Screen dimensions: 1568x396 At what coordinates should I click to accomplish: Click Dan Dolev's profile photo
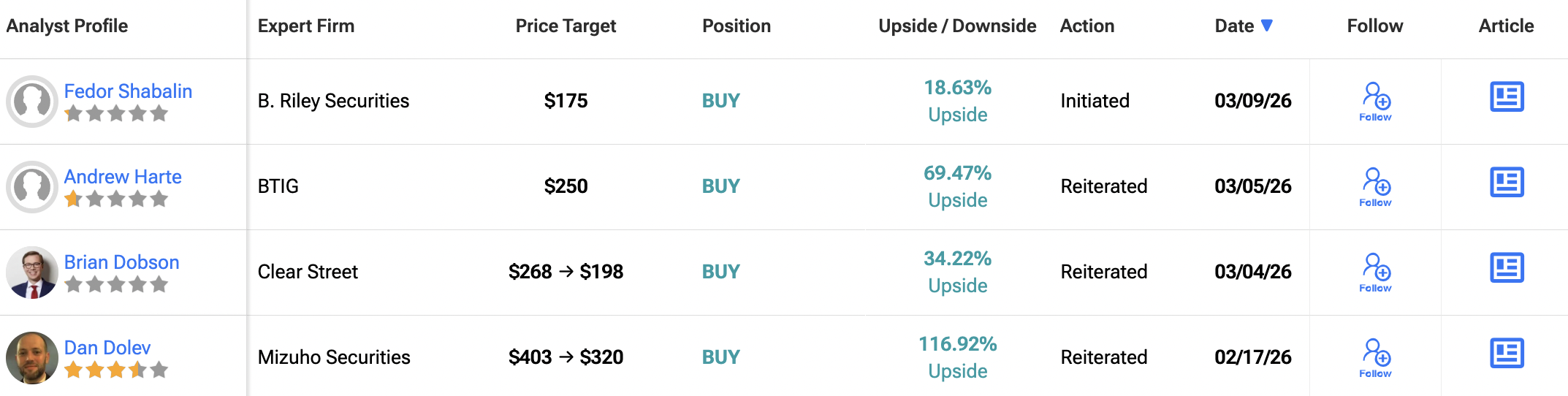[x=32, y=358]
